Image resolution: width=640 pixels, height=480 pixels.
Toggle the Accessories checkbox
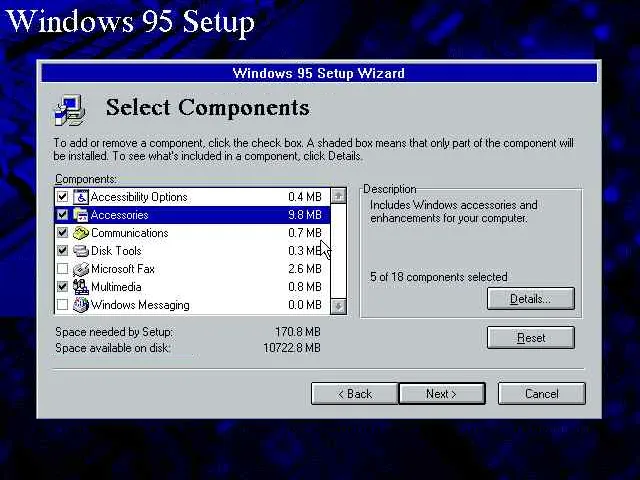click(62, 215)
